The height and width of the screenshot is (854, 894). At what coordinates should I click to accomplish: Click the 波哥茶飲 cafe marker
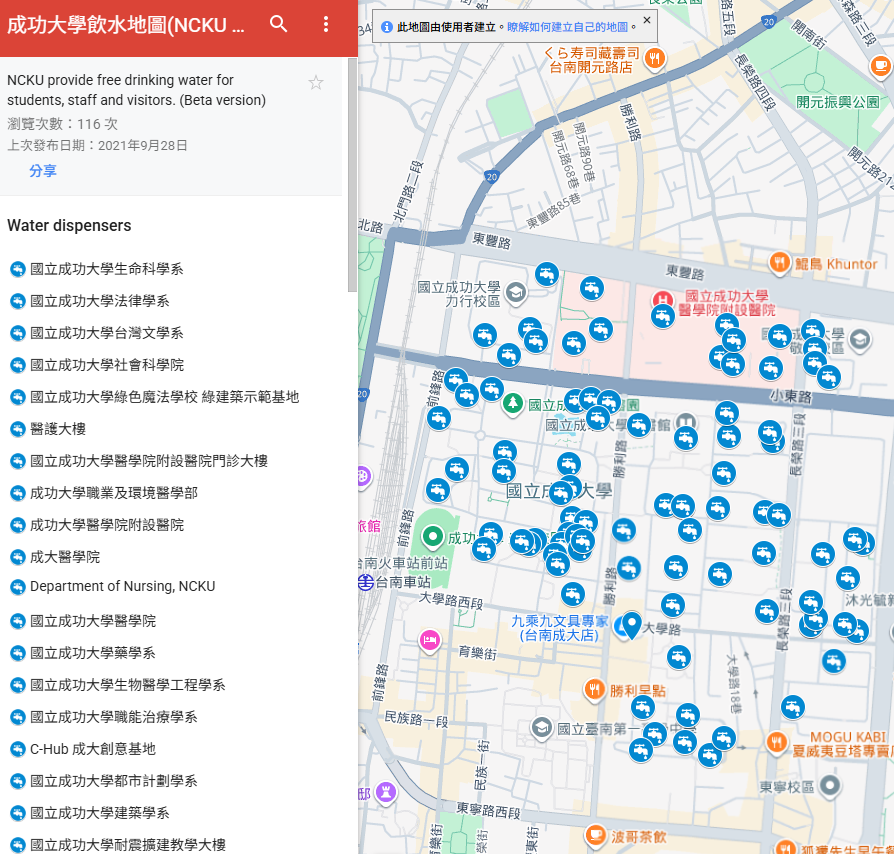594,835
